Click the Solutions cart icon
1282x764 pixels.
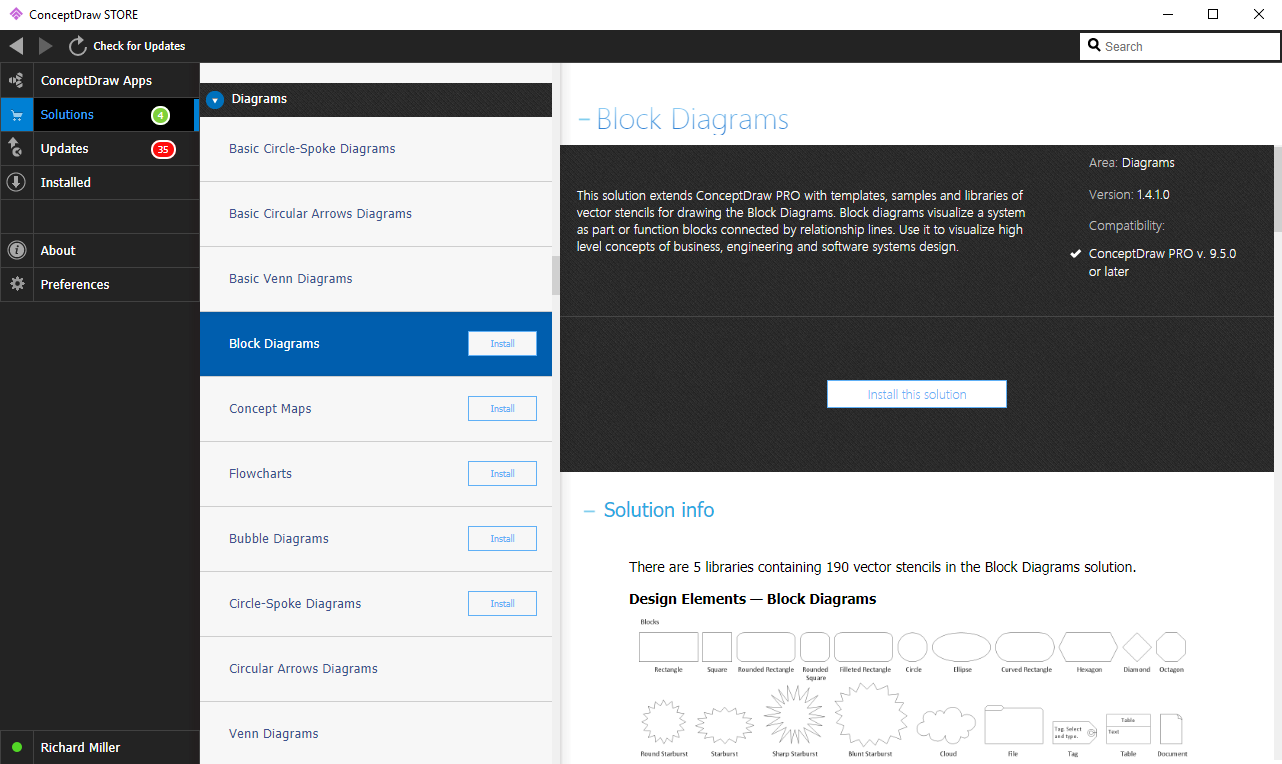(16, 115)
